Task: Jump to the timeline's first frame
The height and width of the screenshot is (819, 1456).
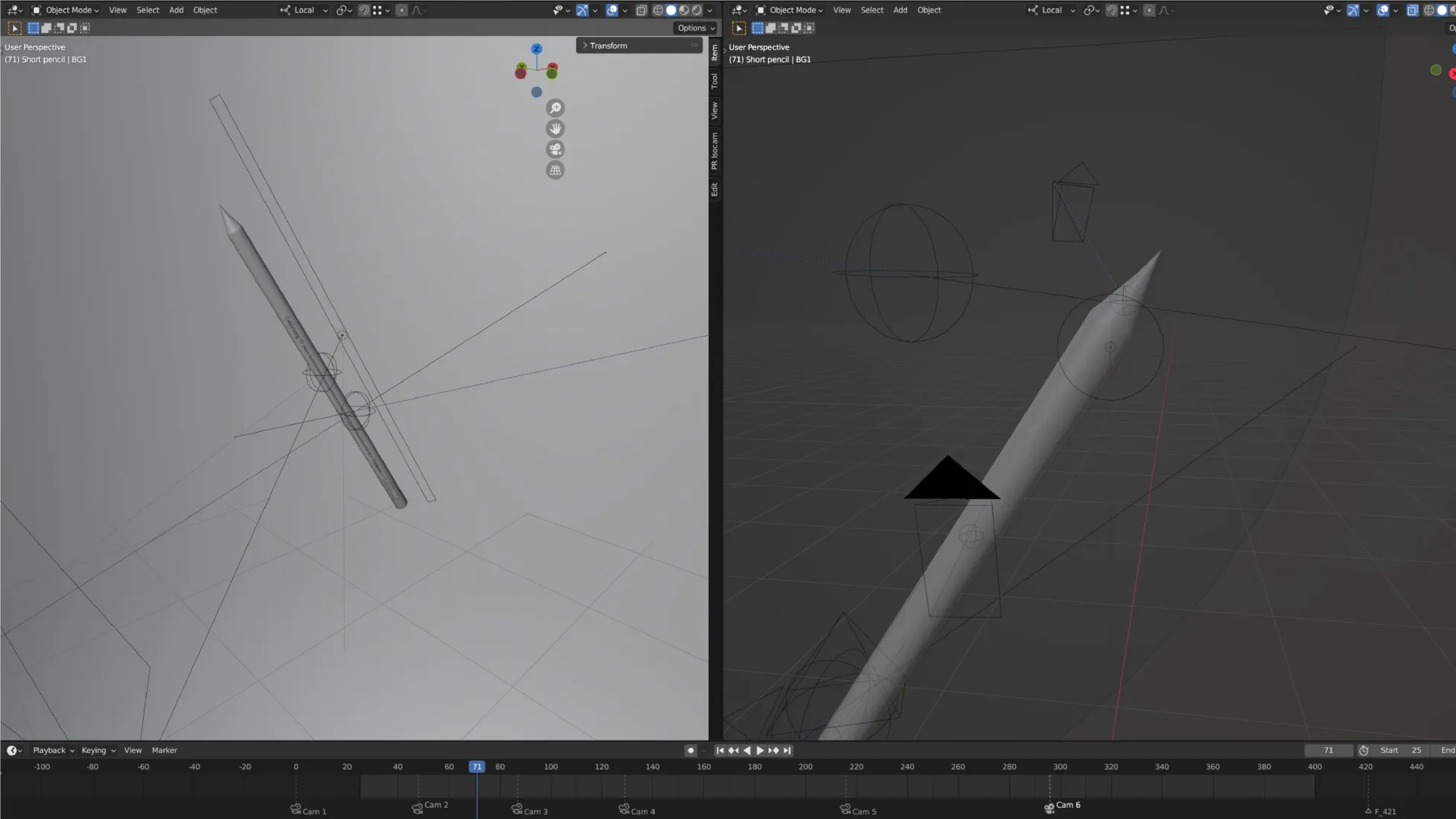Action: [x=720, y=750]
